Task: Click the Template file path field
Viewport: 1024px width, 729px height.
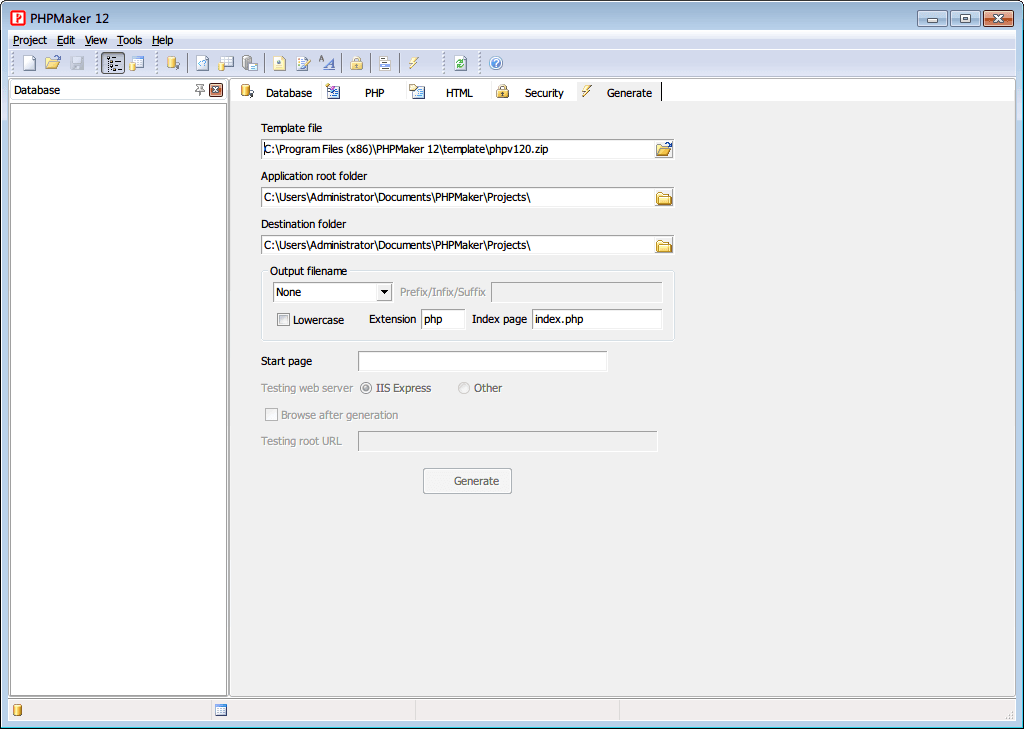Action: [457, 149]
